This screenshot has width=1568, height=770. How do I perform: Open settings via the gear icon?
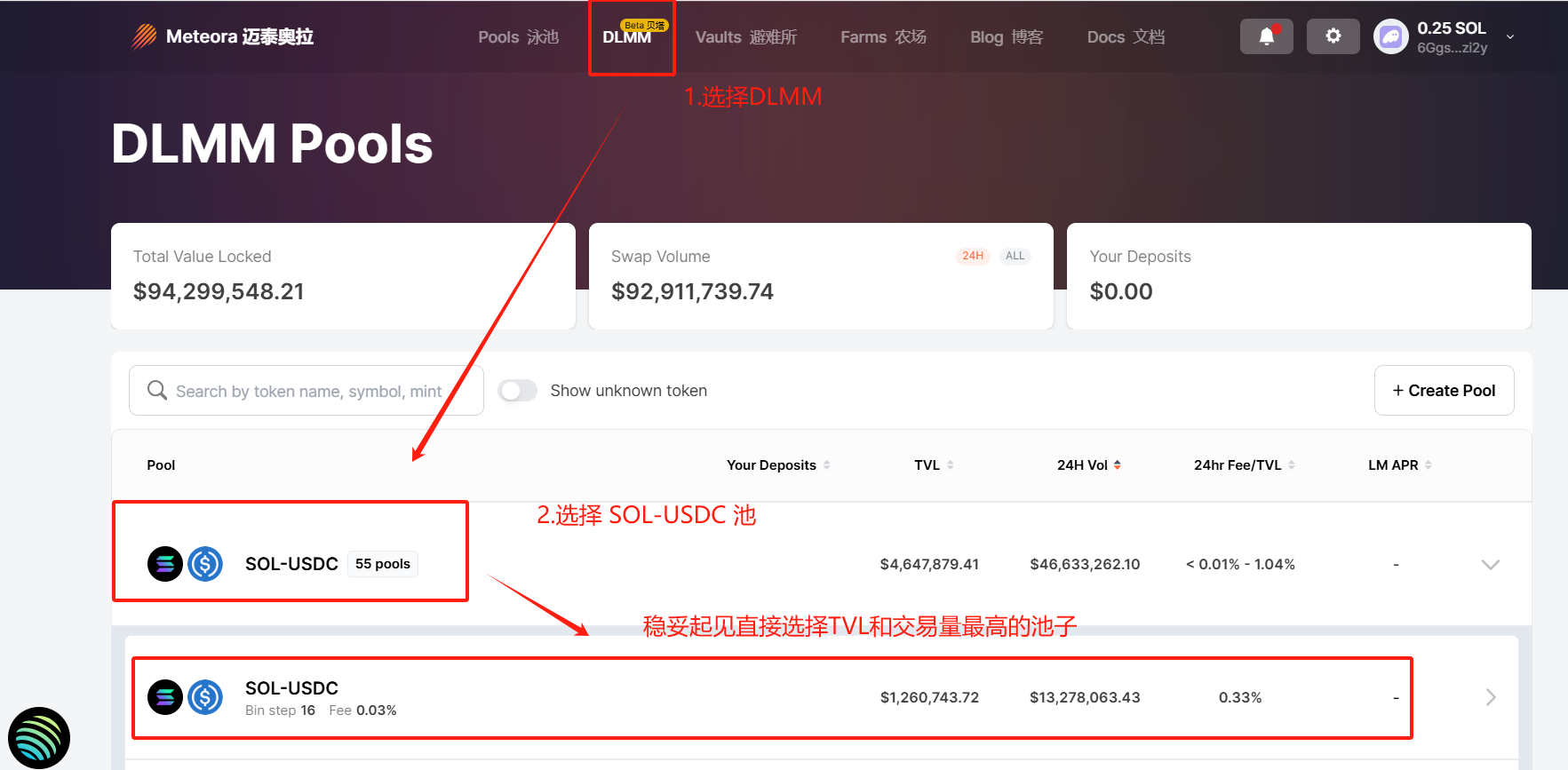point(1333,36)
